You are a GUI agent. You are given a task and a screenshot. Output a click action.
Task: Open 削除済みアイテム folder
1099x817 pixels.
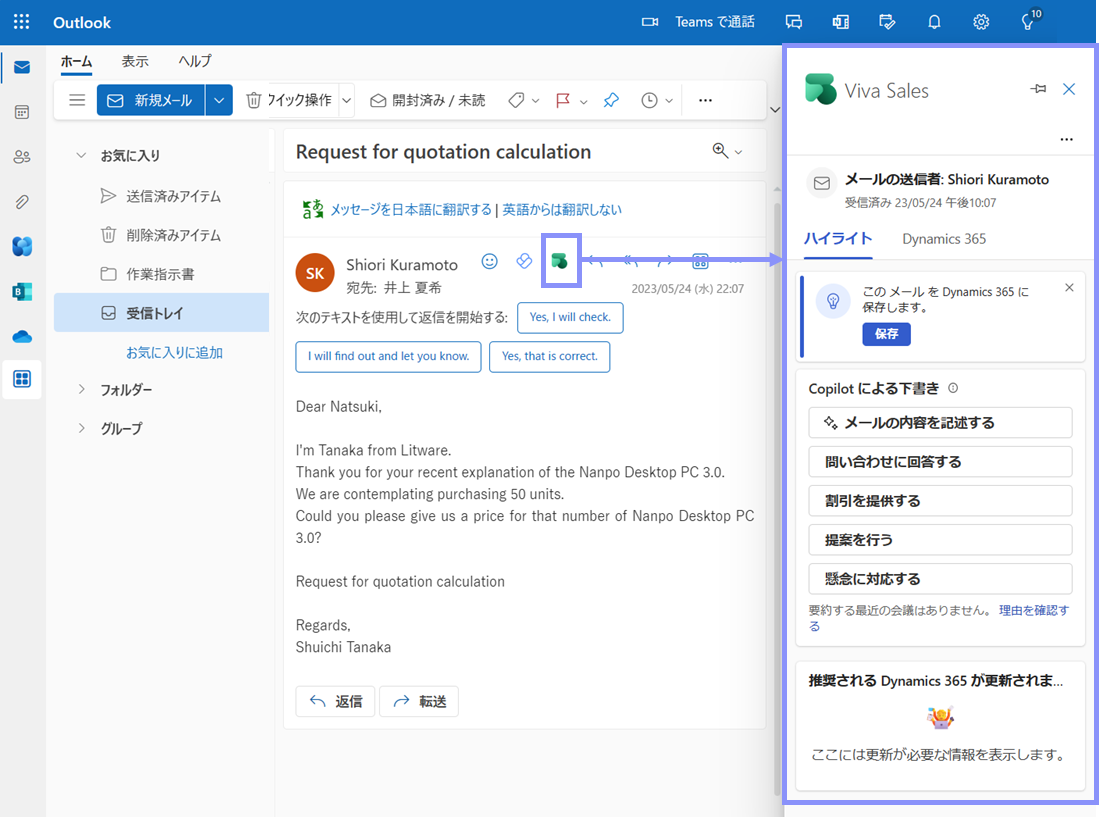[x=162, y=235]
